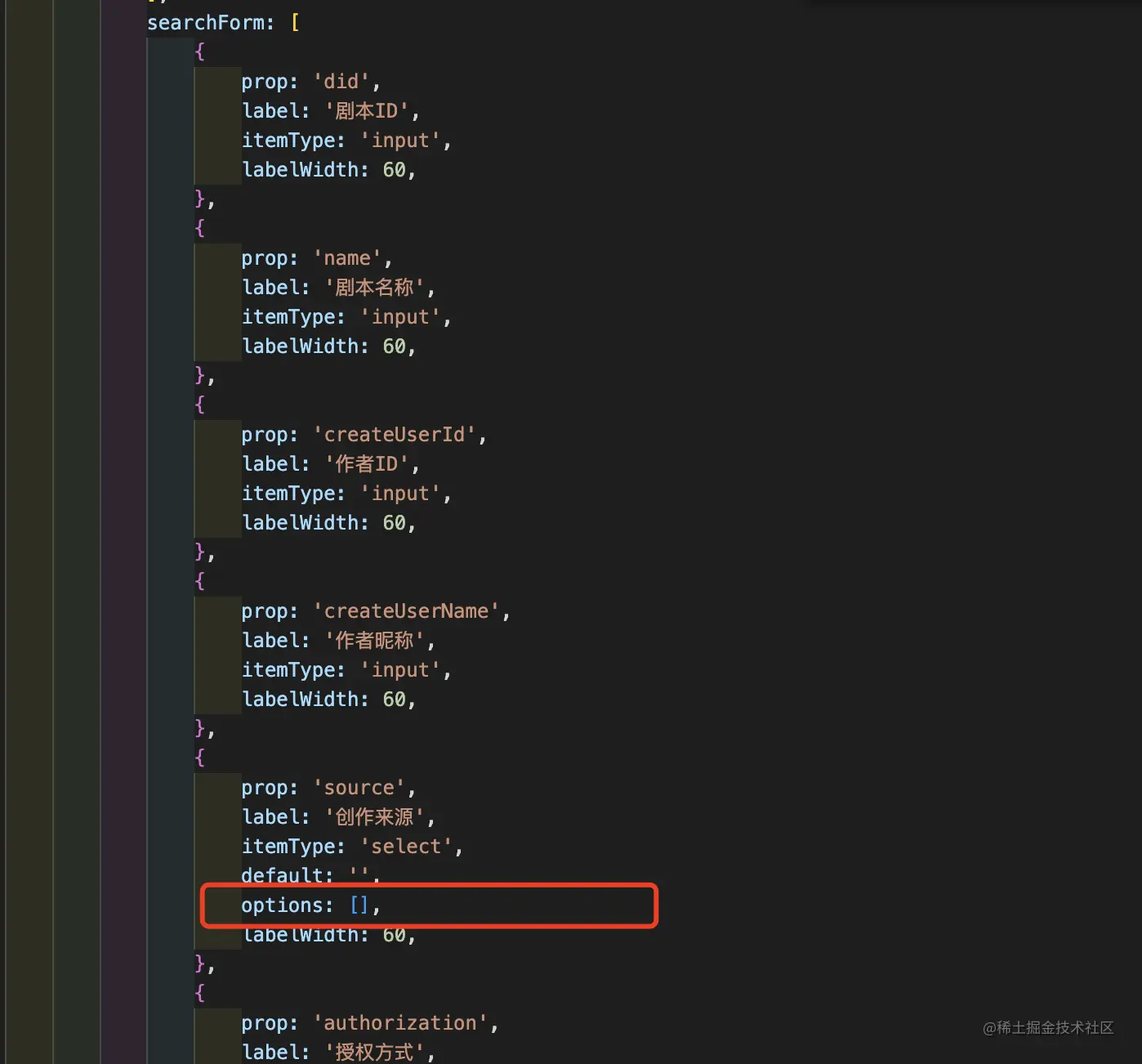Click the 'searchForm' property name

point(205,23)
